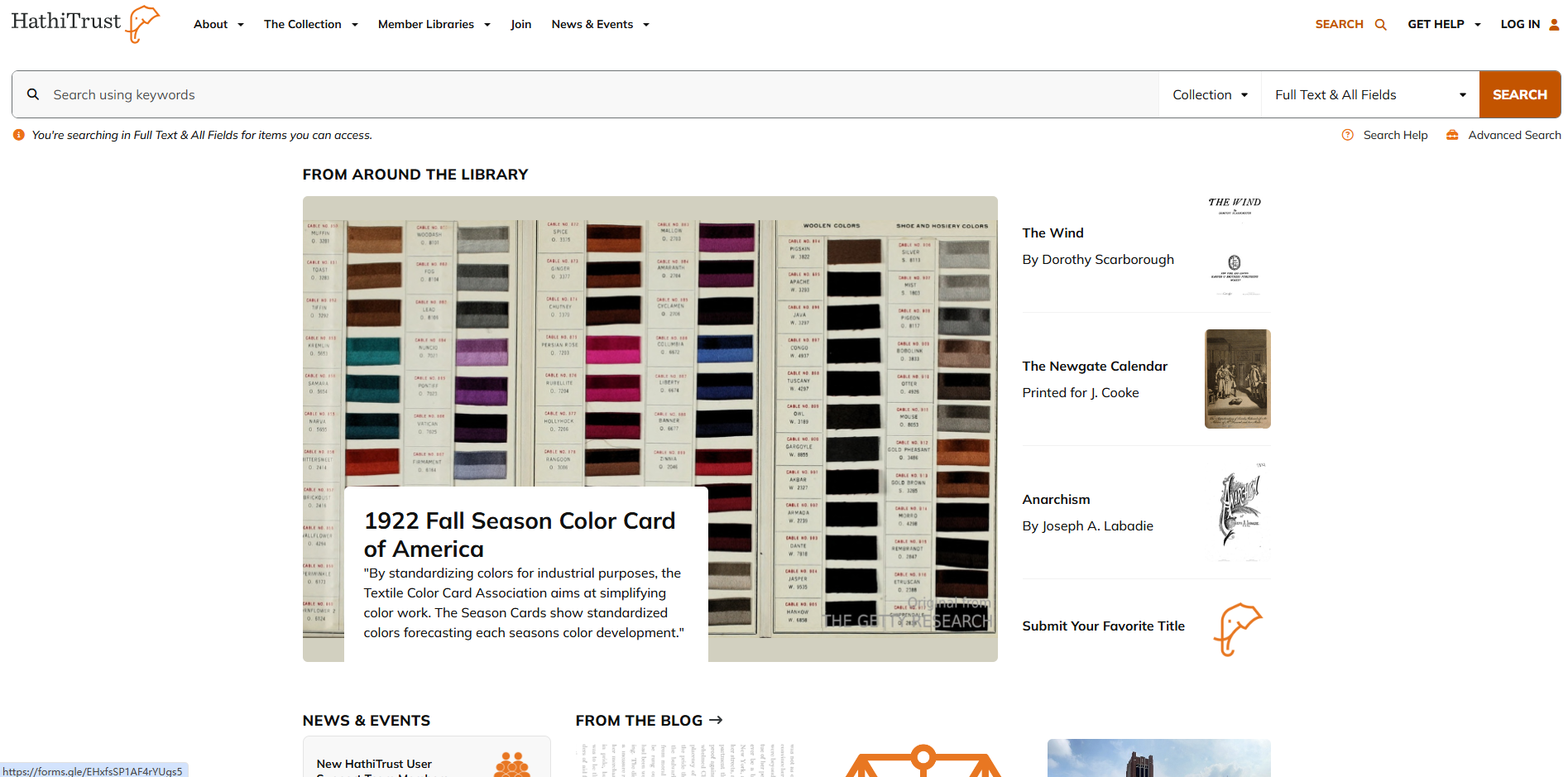The height and width of the screenshot is (777, 1568).
Task: Expand the About menu
Action: (218, 24)
